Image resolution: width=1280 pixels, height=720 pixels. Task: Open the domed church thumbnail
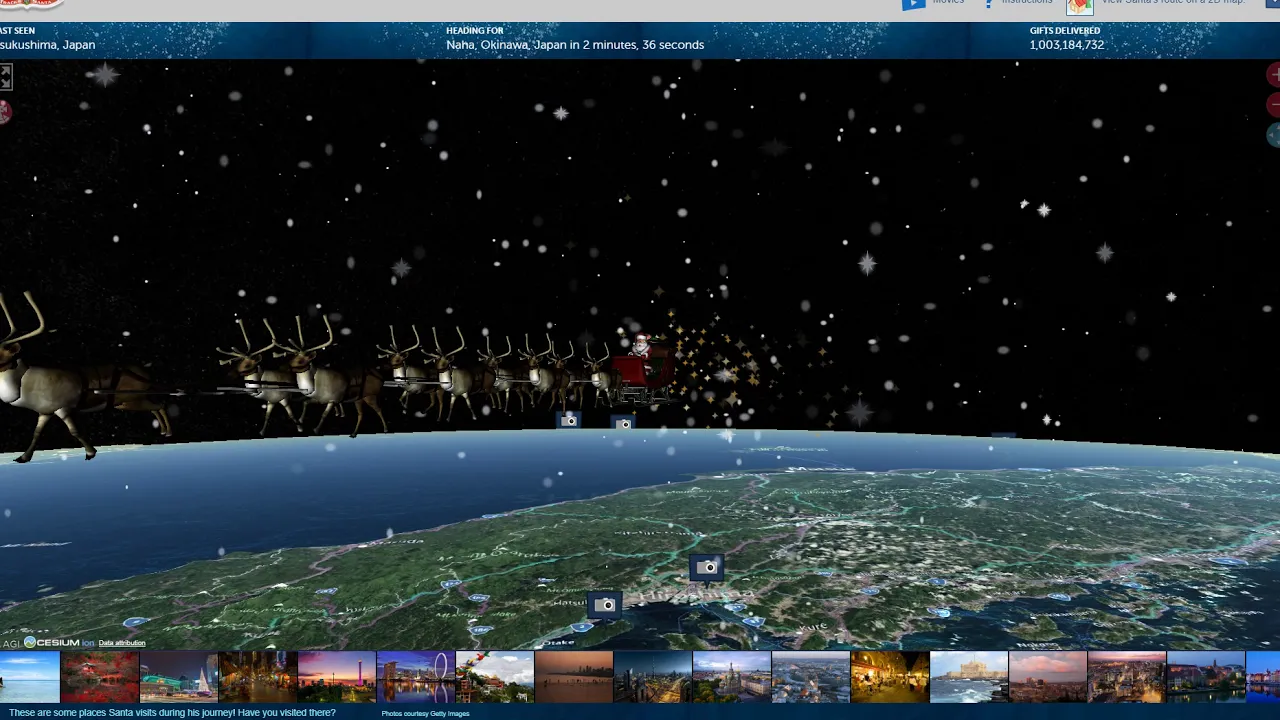pyautogui.click(x=731, y=677)
